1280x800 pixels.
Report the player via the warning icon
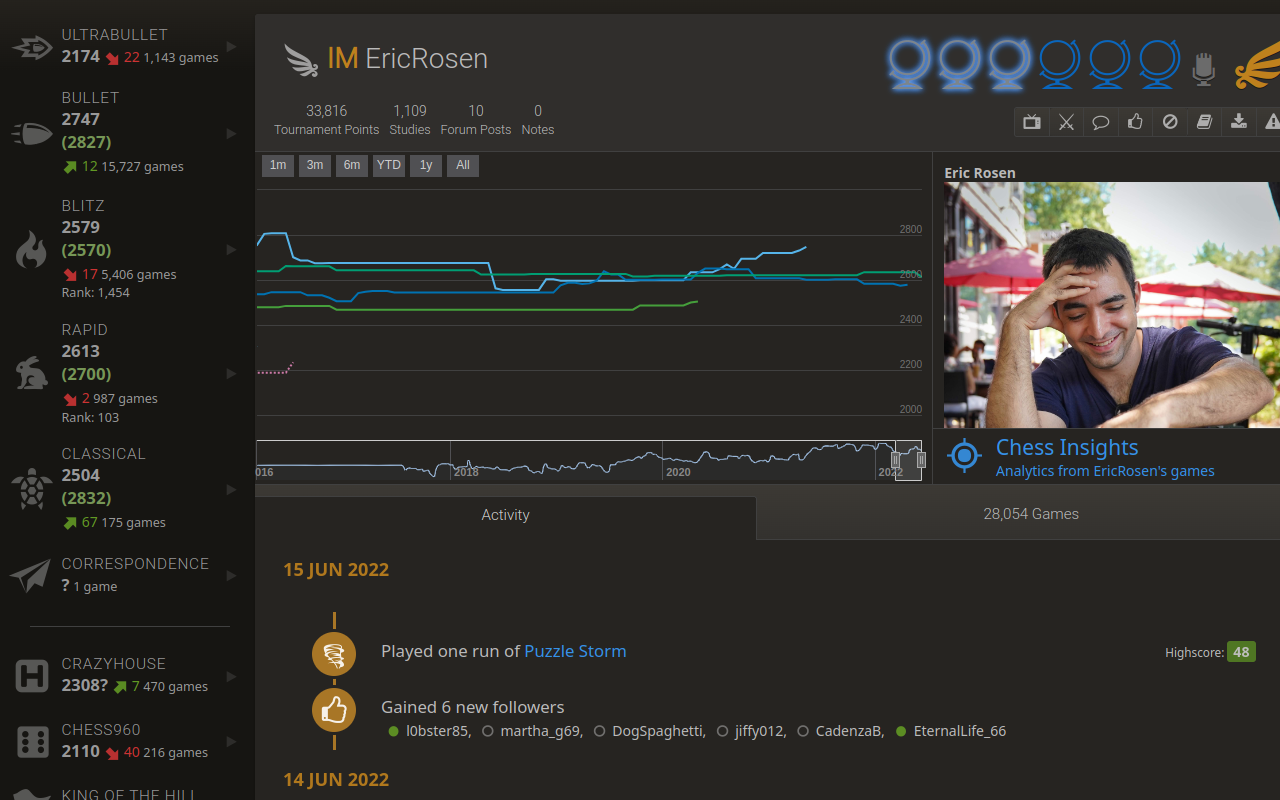1273,121
